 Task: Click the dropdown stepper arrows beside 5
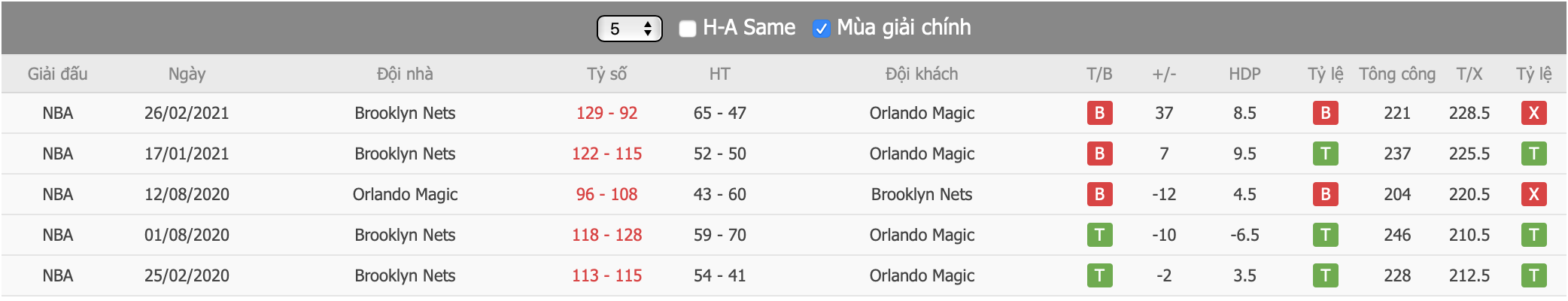pos(648,29)
